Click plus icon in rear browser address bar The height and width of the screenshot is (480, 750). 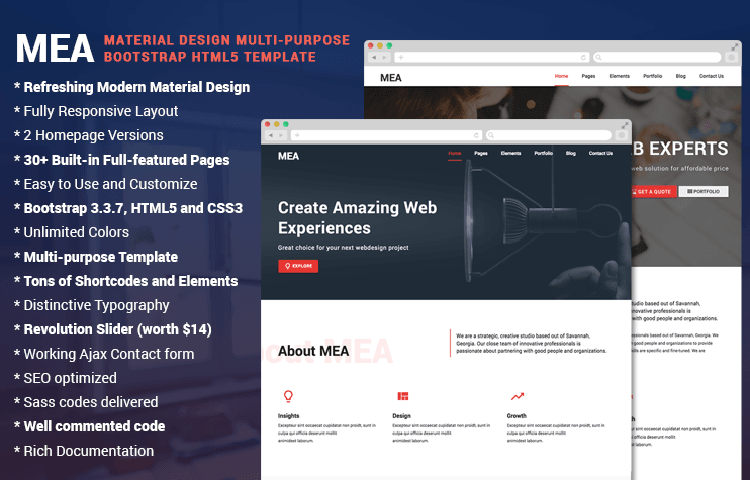[x=401, y=57]
